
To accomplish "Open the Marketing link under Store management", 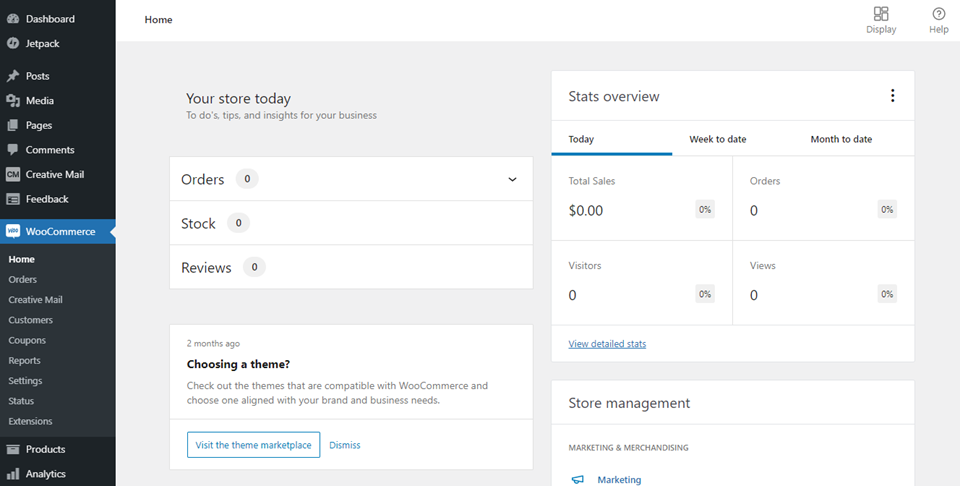I will 619,480.
